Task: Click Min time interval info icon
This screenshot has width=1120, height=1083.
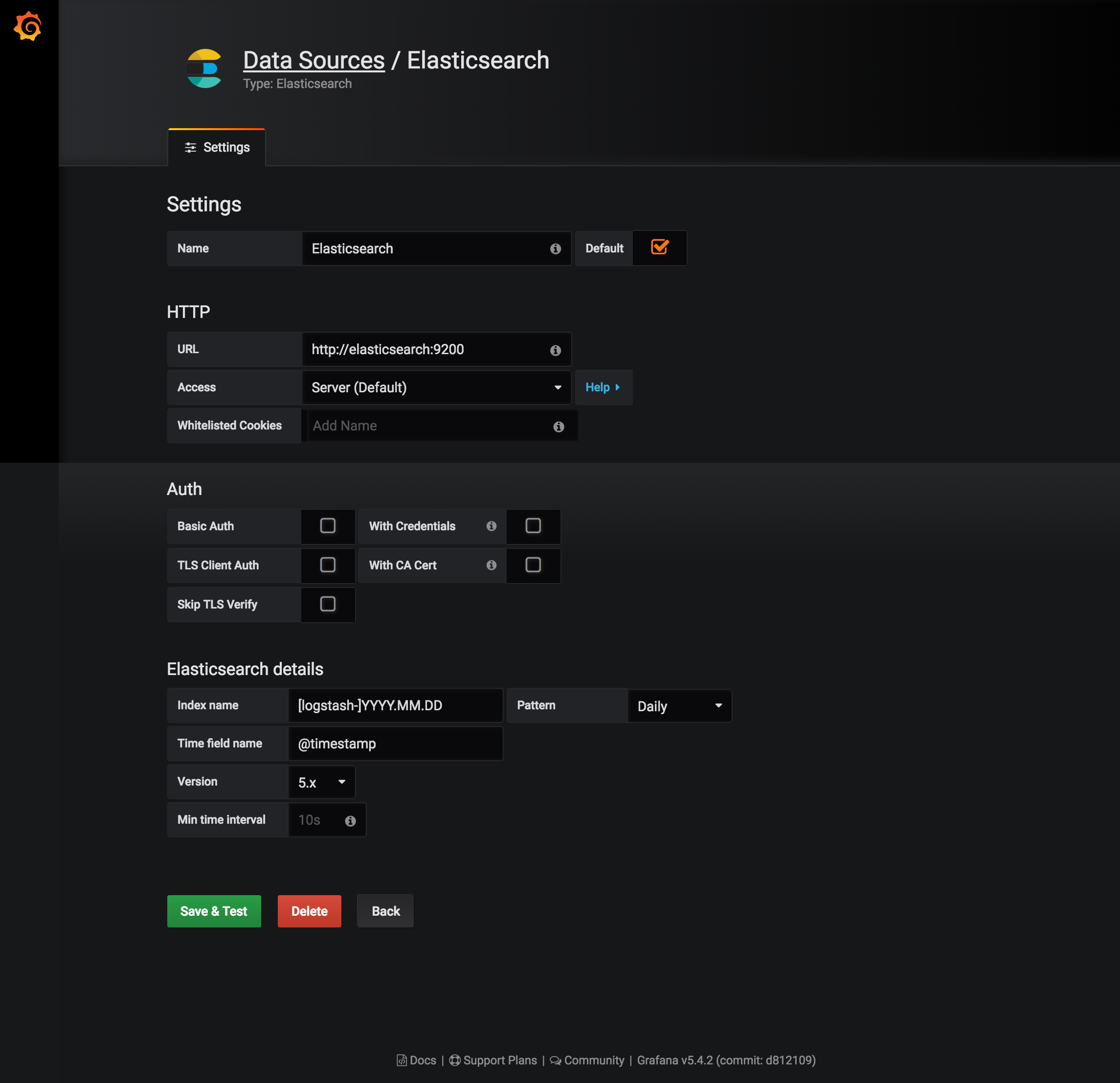Action: click(350, 821)
